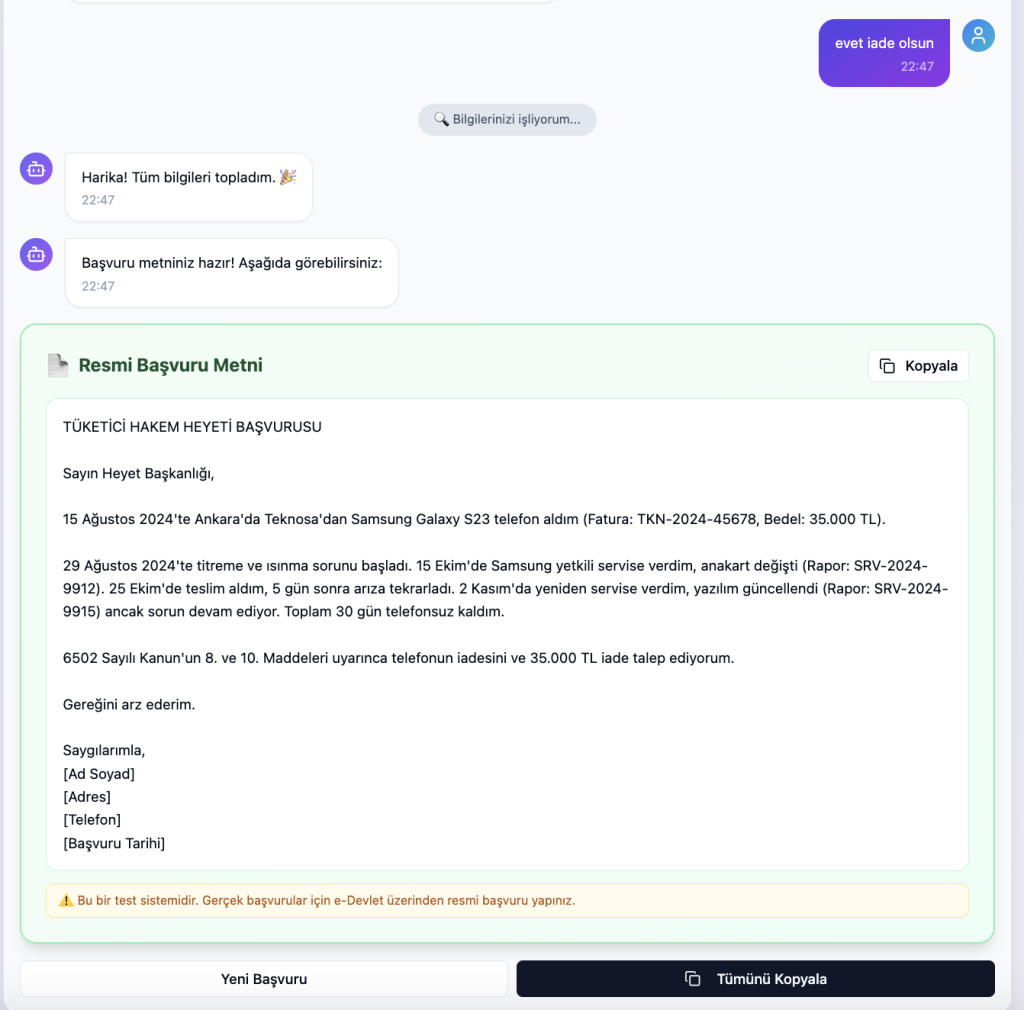Click the "[Adres]" placeholder
Screen dimensions: 1024x1010
pos(87,797)
